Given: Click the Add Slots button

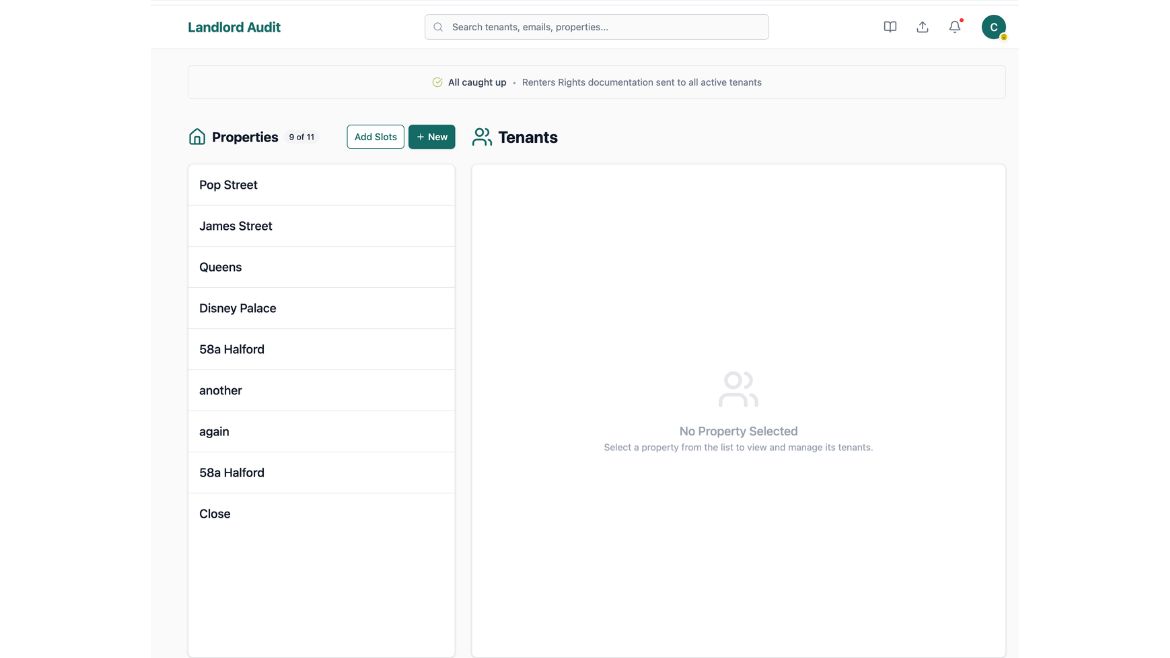Looking at the screenshot, I should (x=375, y=137).
